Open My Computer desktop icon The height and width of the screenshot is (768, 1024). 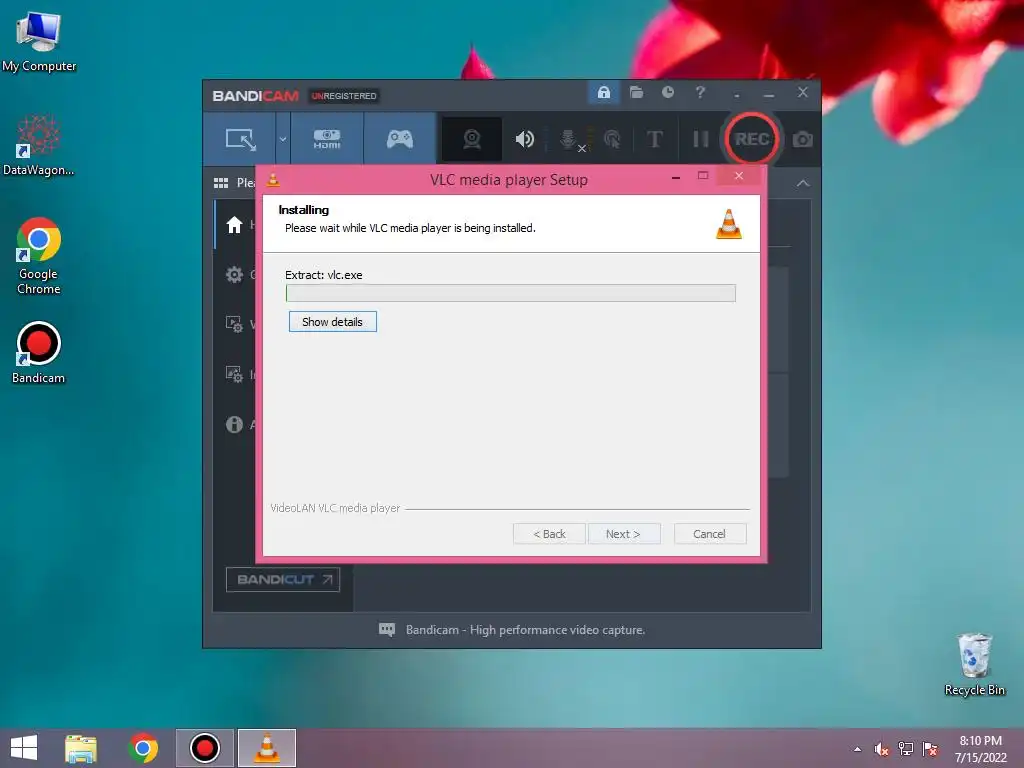[39, 42]
